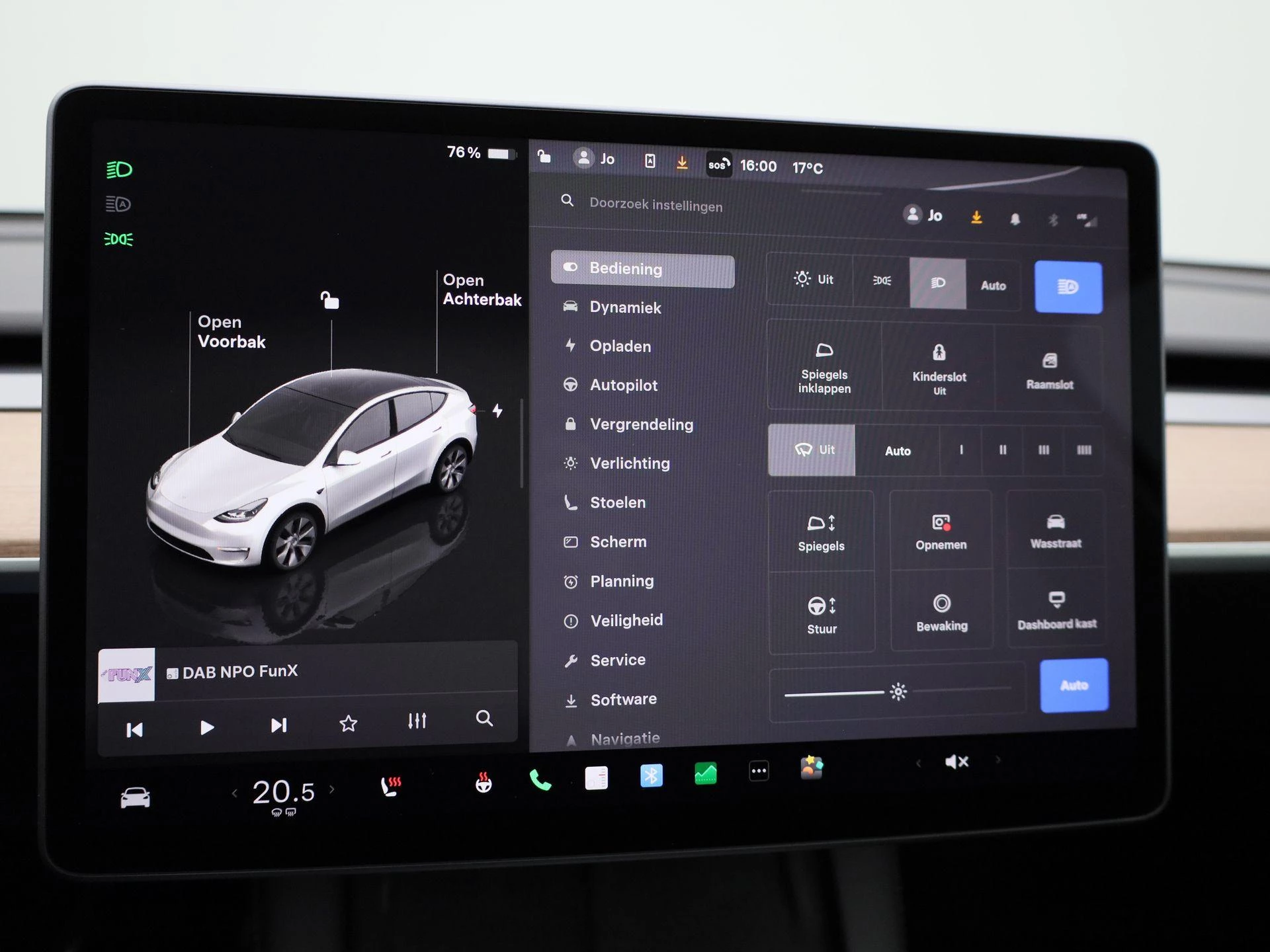Open the green stocks chart app
This screenshot has width=1270, height=952.
(705, 773)
